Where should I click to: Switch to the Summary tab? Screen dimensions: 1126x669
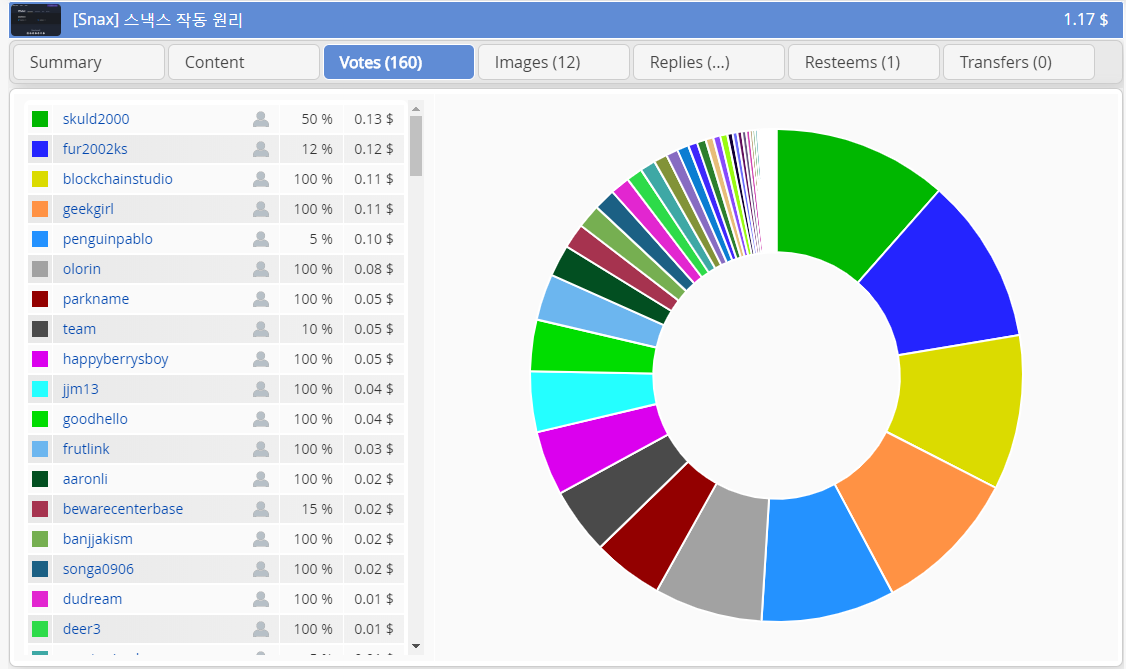tap(88, 62)
